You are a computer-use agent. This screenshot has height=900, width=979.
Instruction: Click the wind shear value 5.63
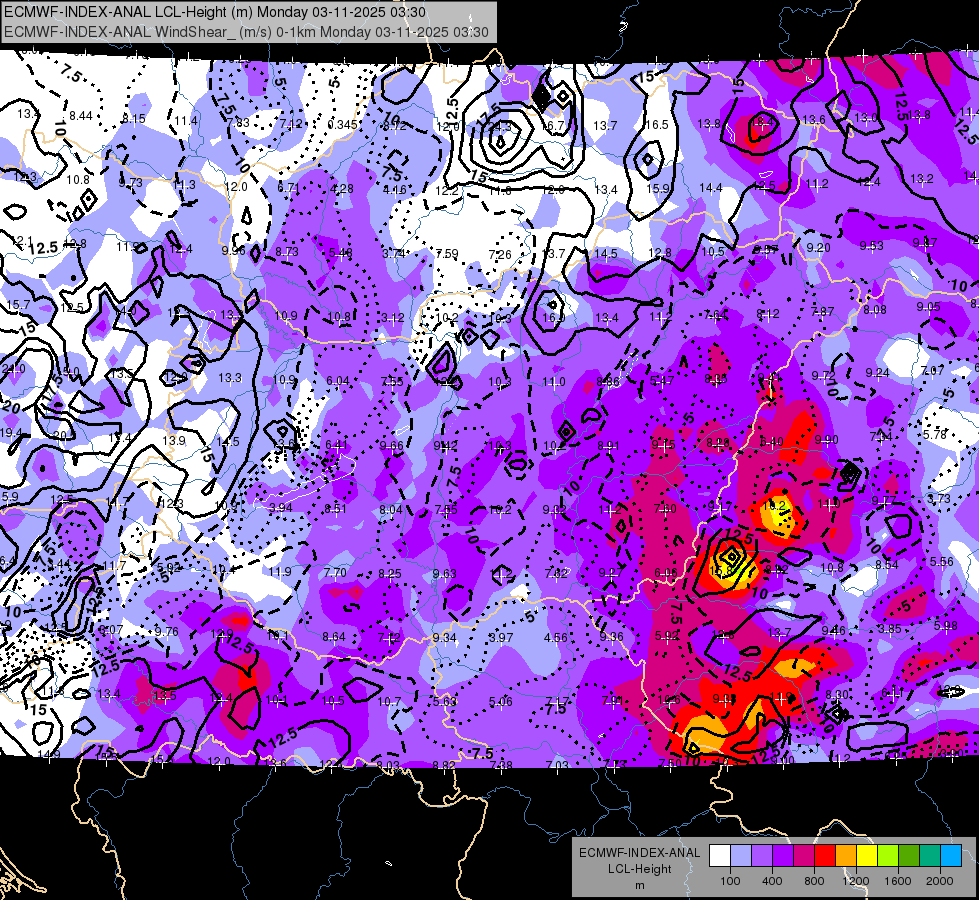pyautogui.click(x=445, y=701)
